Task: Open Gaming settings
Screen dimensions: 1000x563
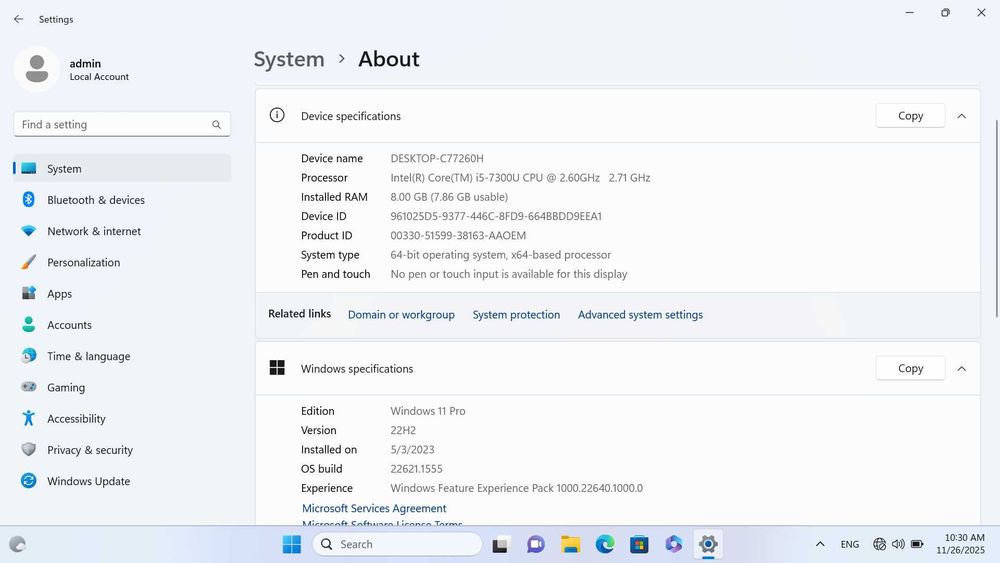Action: pyautogui.click(x=122, y=387)
